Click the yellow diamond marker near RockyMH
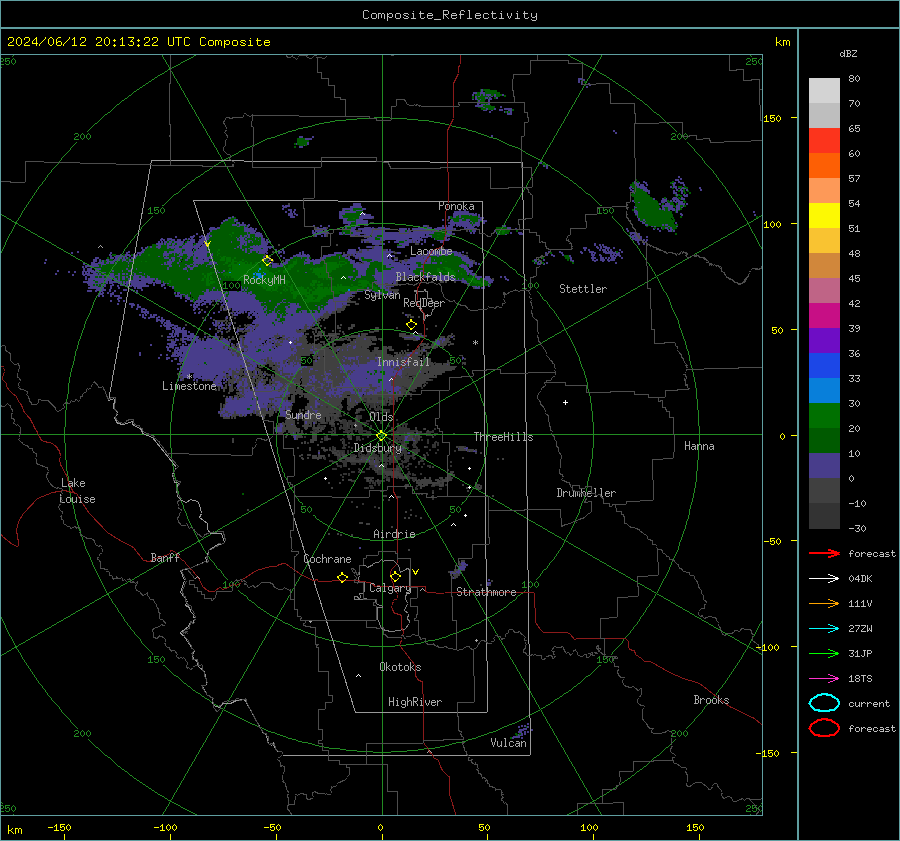This screenshot has width=900, height=841. tap(267, 261)
